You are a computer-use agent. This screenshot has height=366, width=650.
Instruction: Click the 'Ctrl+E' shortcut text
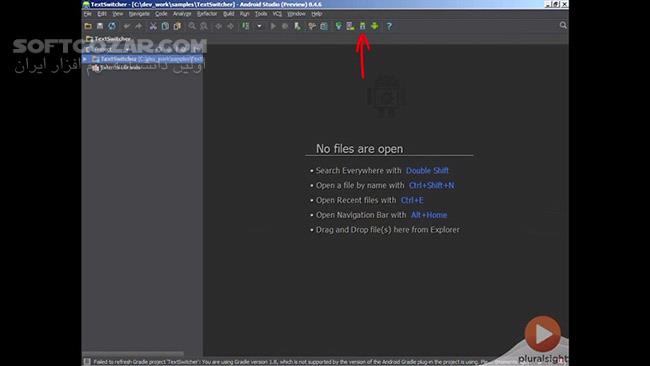(412, 200)
